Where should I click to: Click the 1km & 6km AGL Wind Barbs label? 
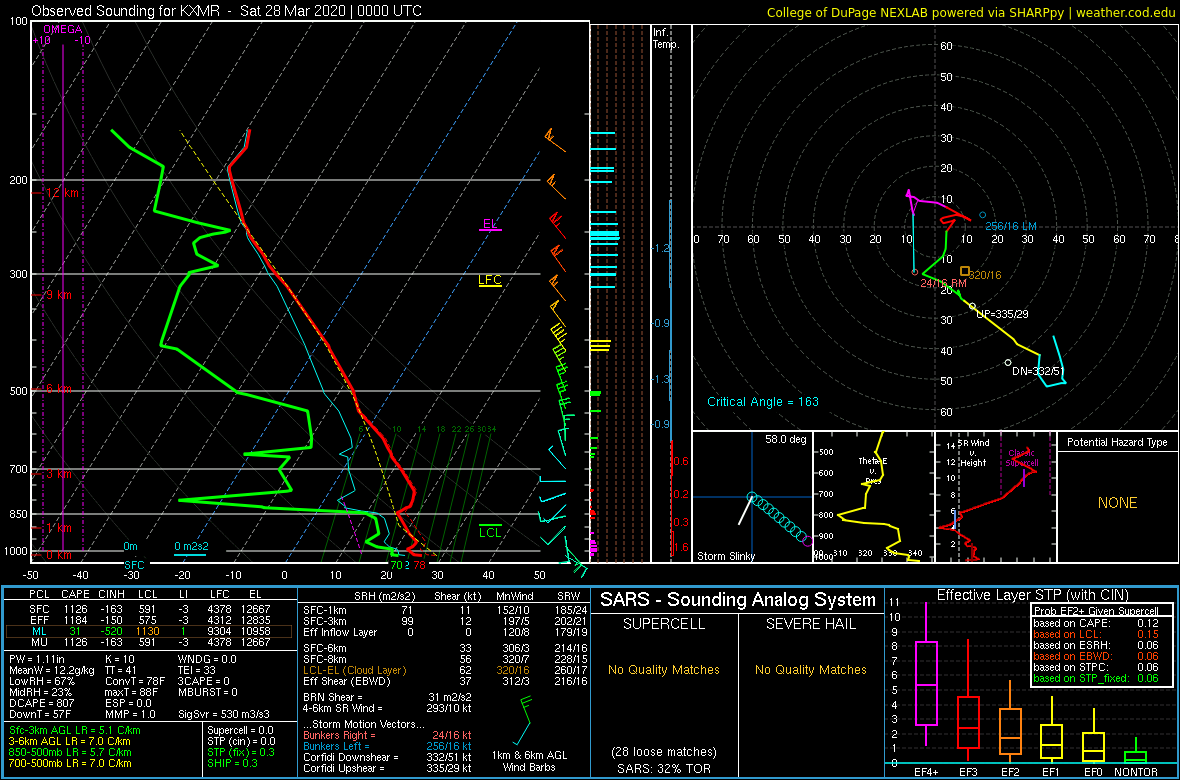pyautogui.click(x=528, y=761)
